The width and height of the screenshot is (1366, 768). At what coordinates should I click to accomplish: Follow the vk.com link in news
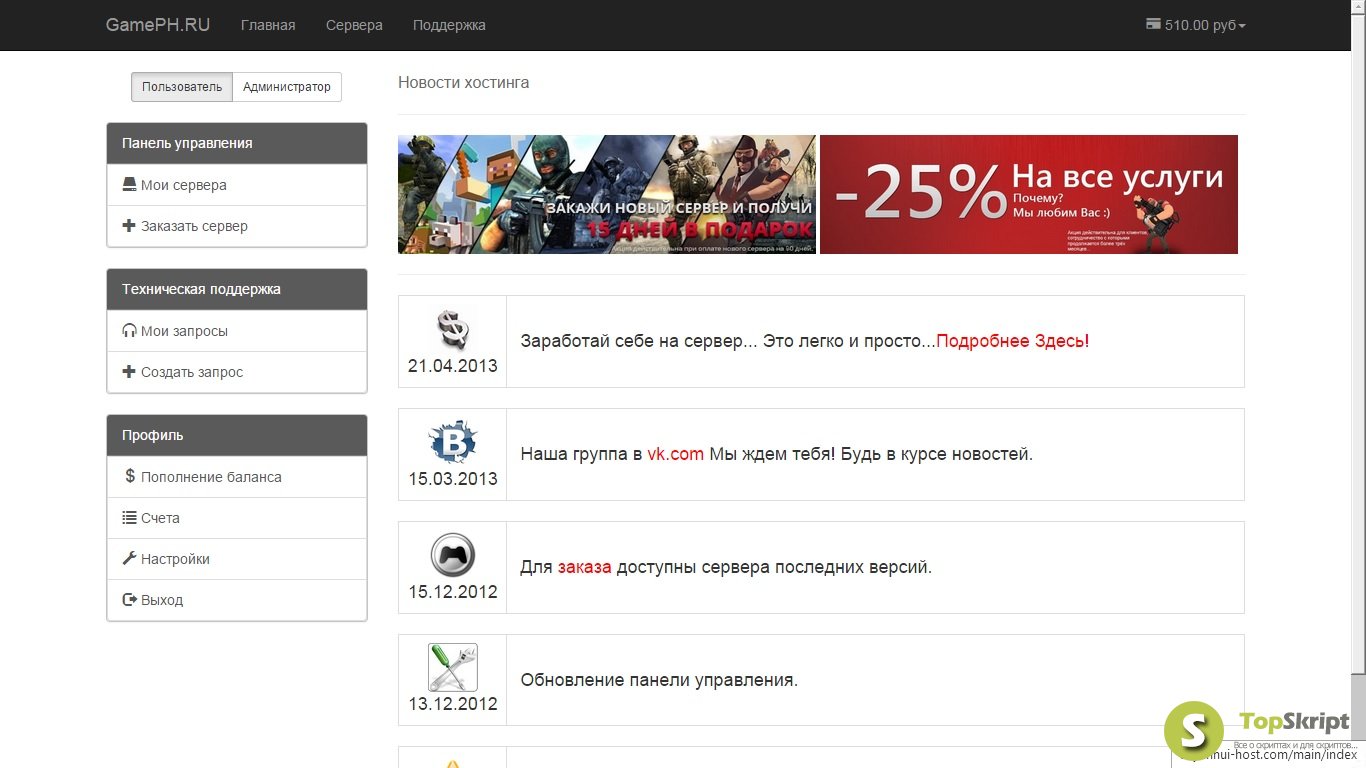676,454
